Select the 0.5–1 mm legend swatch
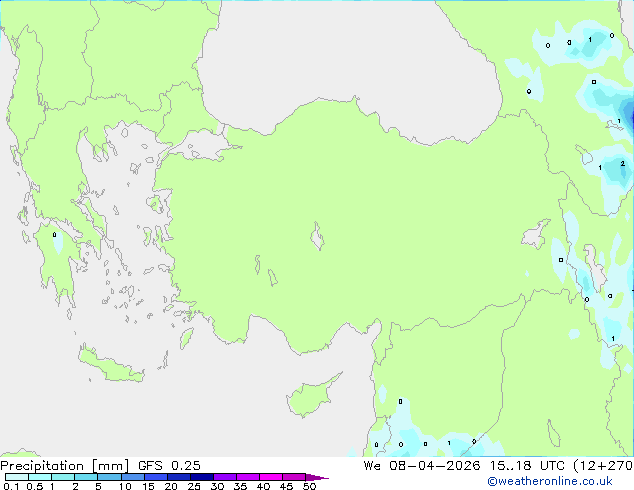 pyautogui.click(x=40, y=477)
